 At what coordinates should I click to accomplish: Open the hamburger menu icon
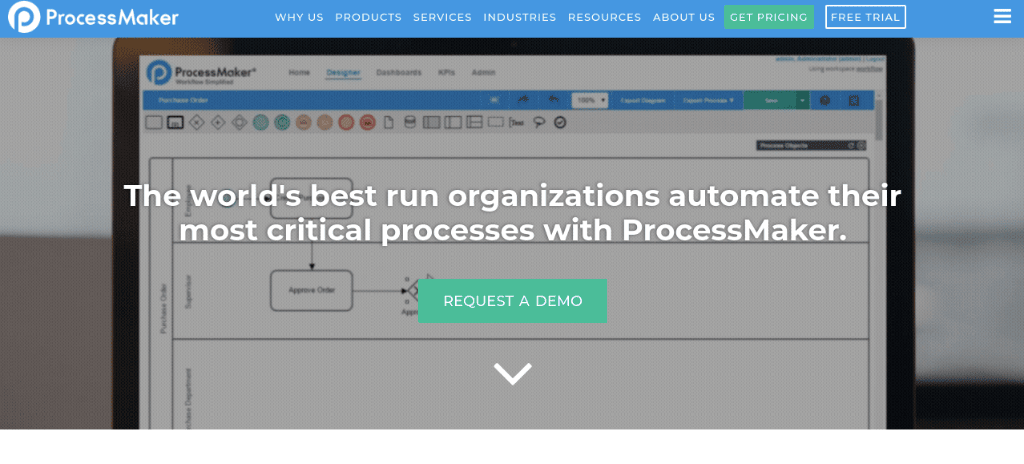[x=1002, y=17]
